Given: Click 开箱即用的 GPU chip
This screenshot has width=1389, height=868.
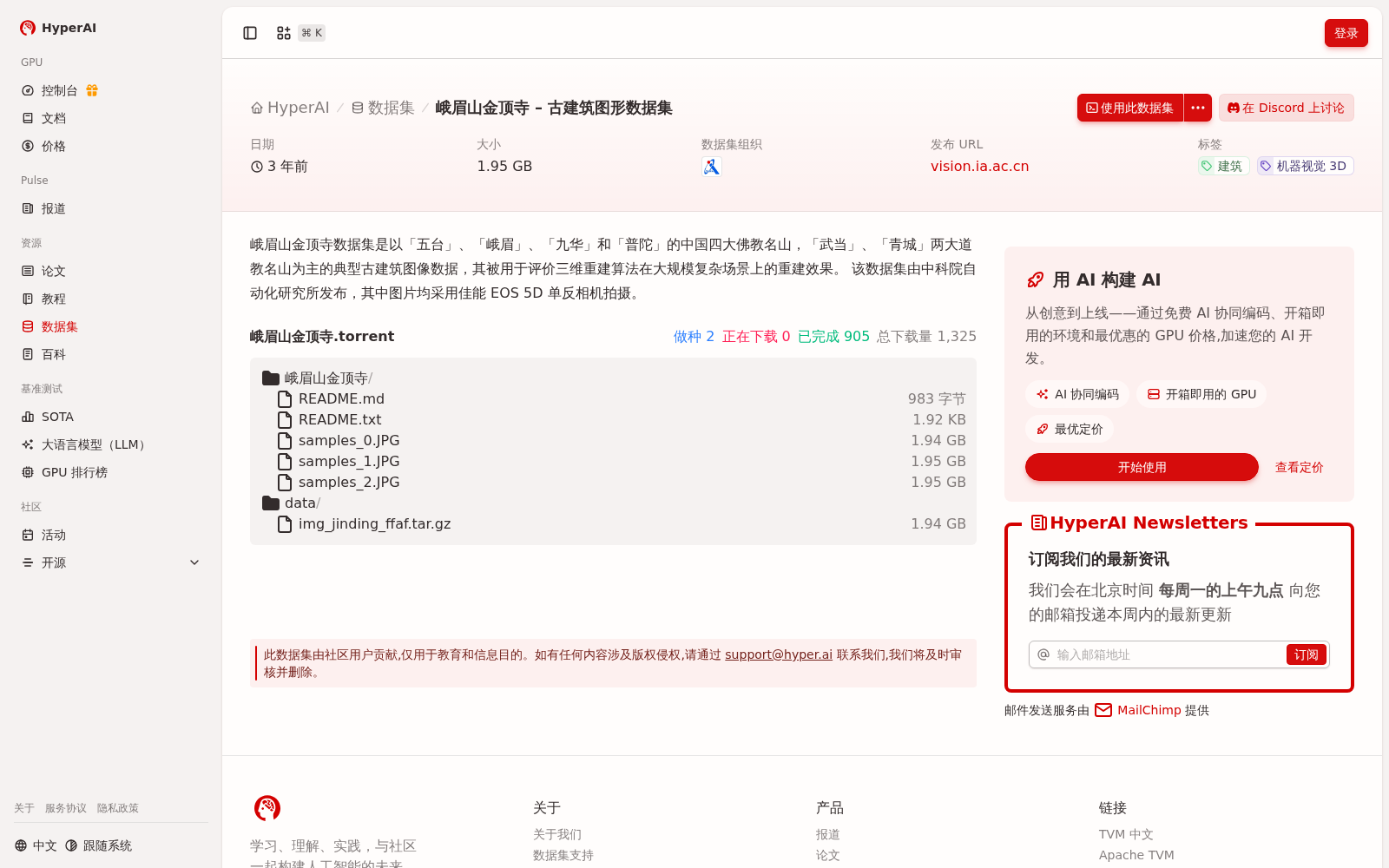Looking at the screenshot, I should [x=1201, y=394].
